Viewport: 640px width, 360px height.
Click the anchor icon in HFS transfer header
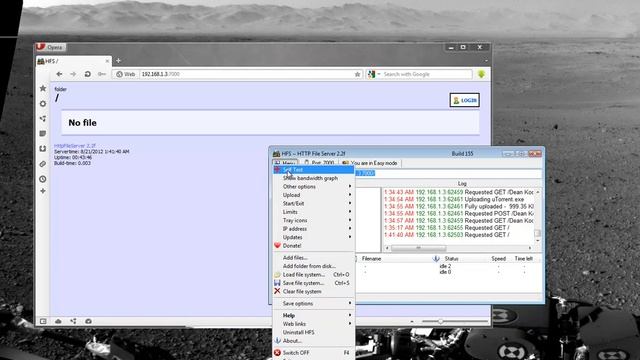[436, 258]
